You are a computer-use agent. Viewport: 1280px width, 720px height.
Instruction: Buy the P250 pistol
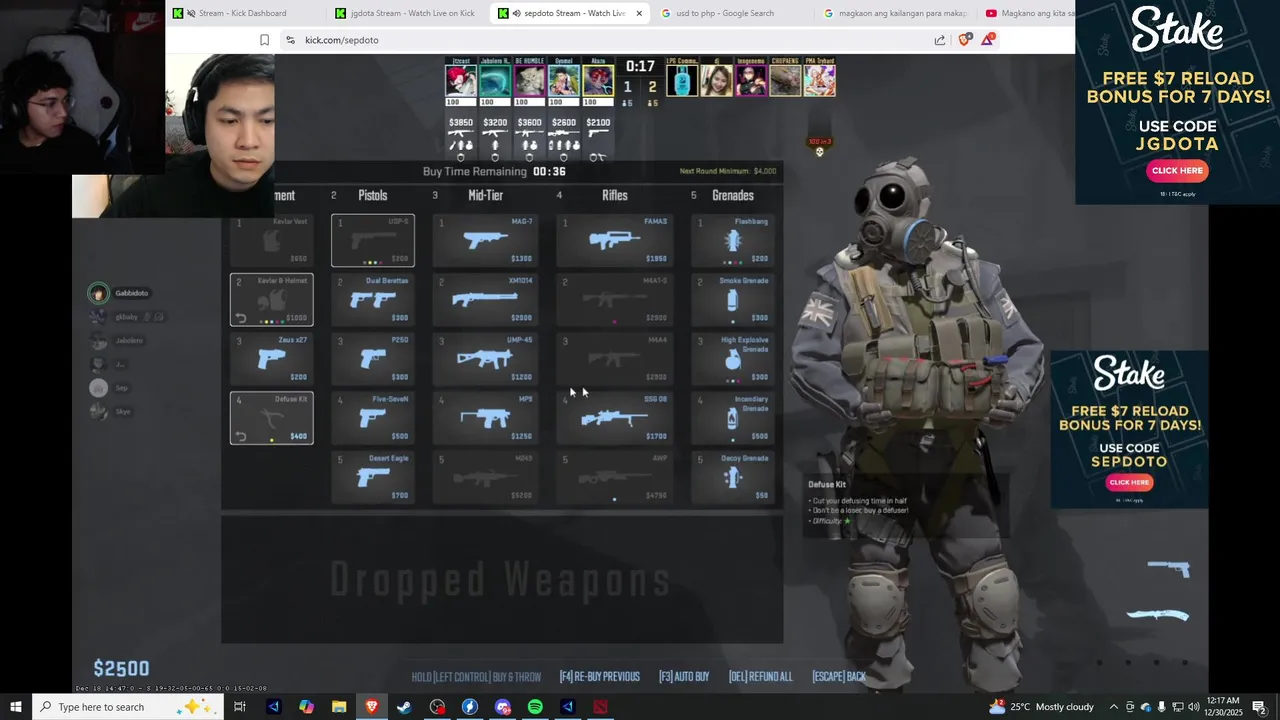click(x=373, y=359)
